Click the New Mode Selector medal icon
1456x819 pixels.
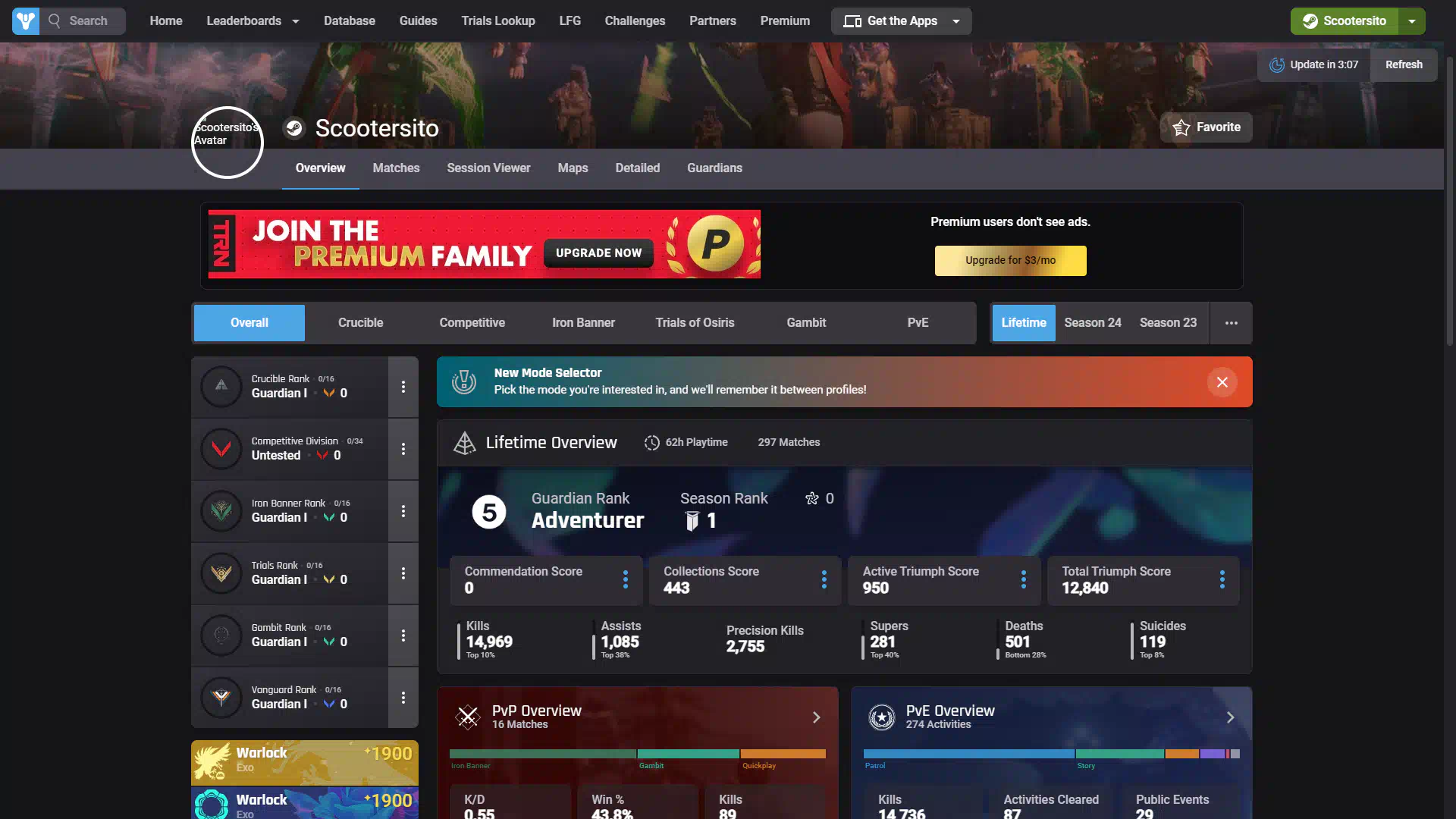[x=464, y=381]
